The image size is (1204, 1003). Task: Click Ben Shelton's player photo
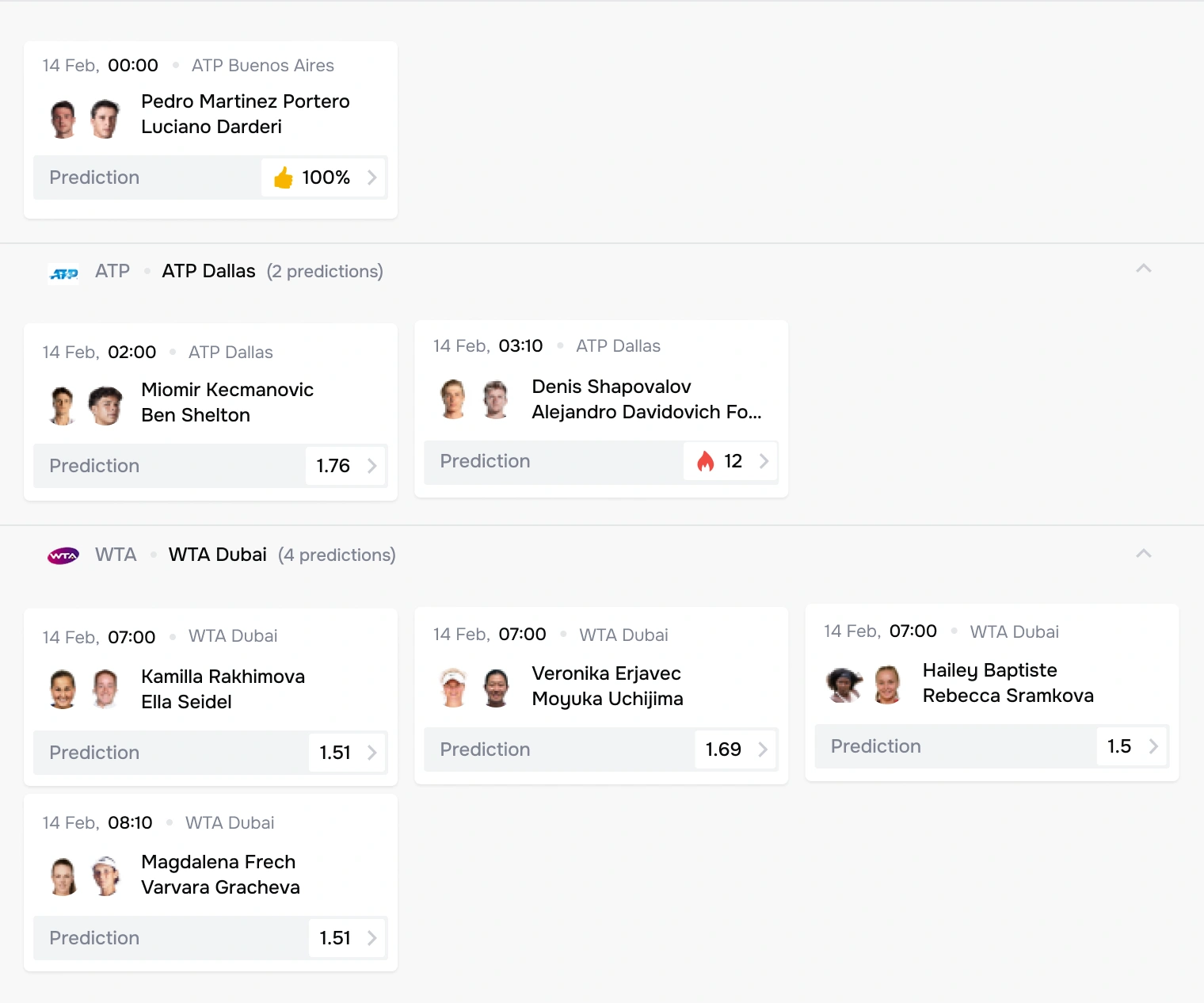pyautogui.click(x=105, y=406)
